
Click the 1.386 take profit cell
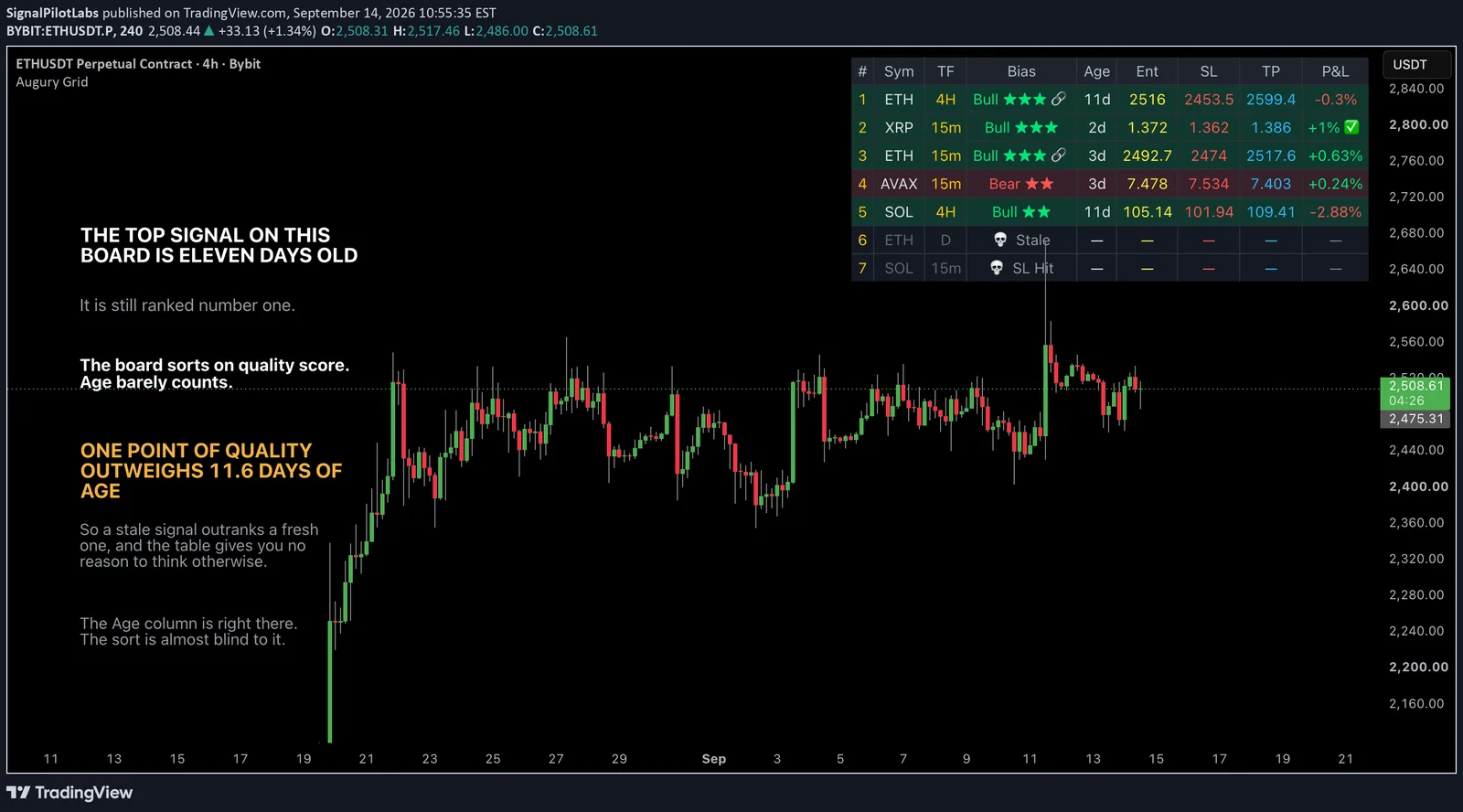1271,128
